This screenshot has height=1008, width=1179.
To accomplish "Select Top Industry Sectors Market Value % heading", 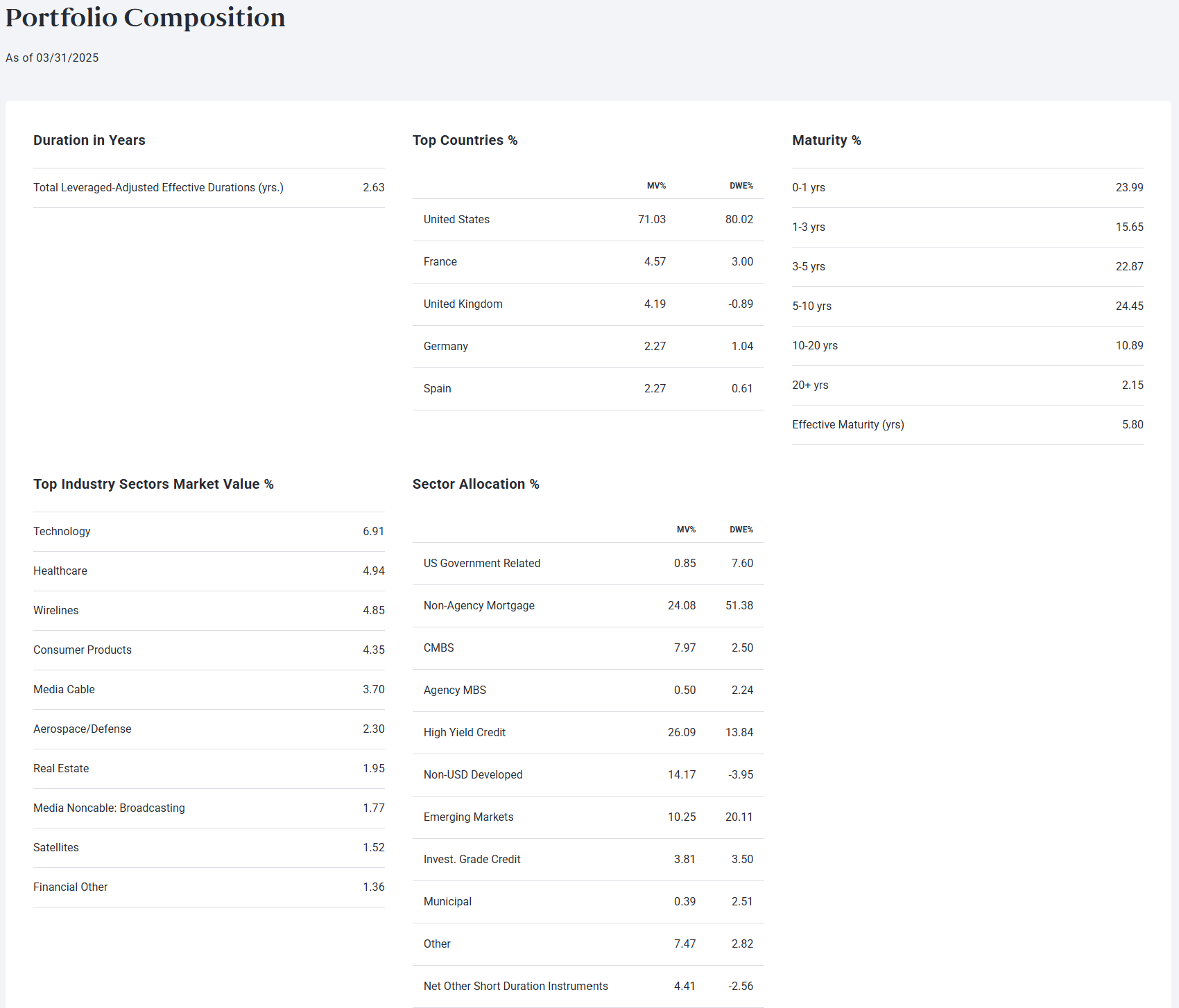I will click(x=153, y=484).
